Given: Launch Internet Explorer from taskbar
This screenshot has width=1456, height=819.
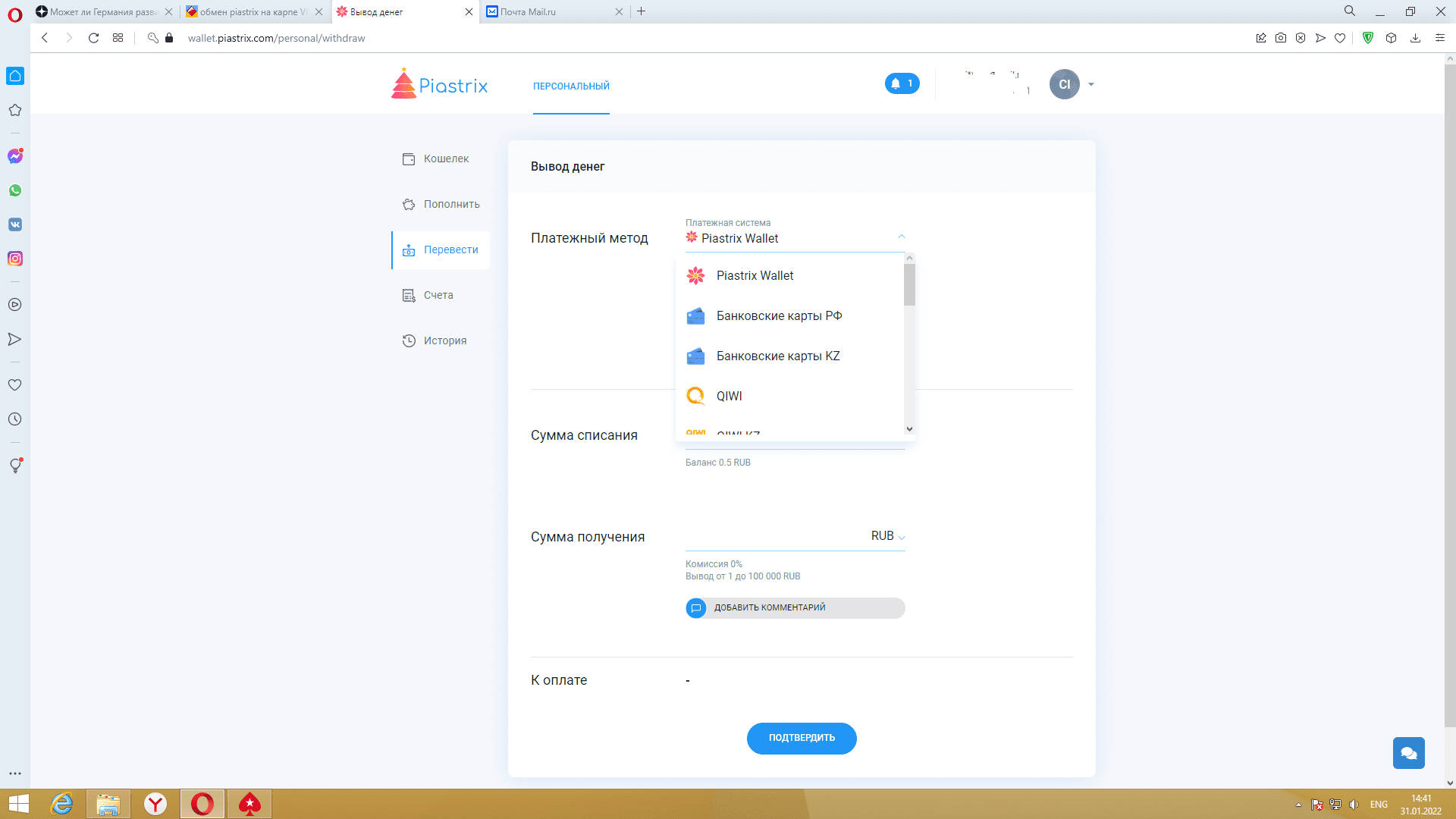Looking at the screenshot, I should [61, 804].
